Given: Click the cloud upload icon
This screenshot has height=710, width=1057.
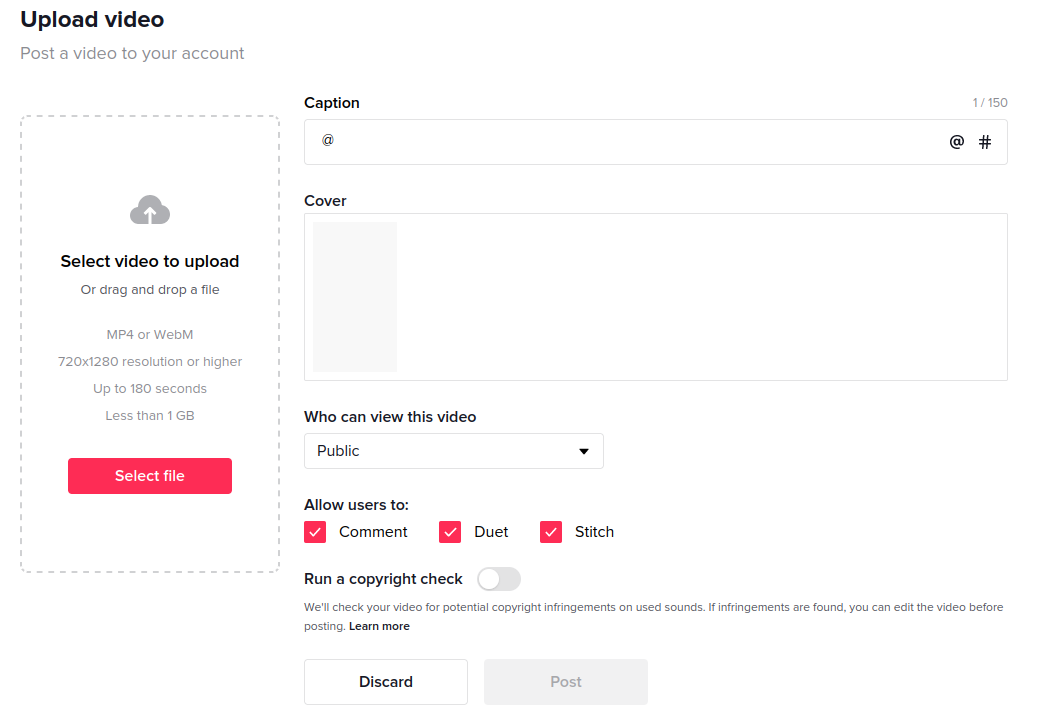Looking at the screenshot, I should 150,210.
